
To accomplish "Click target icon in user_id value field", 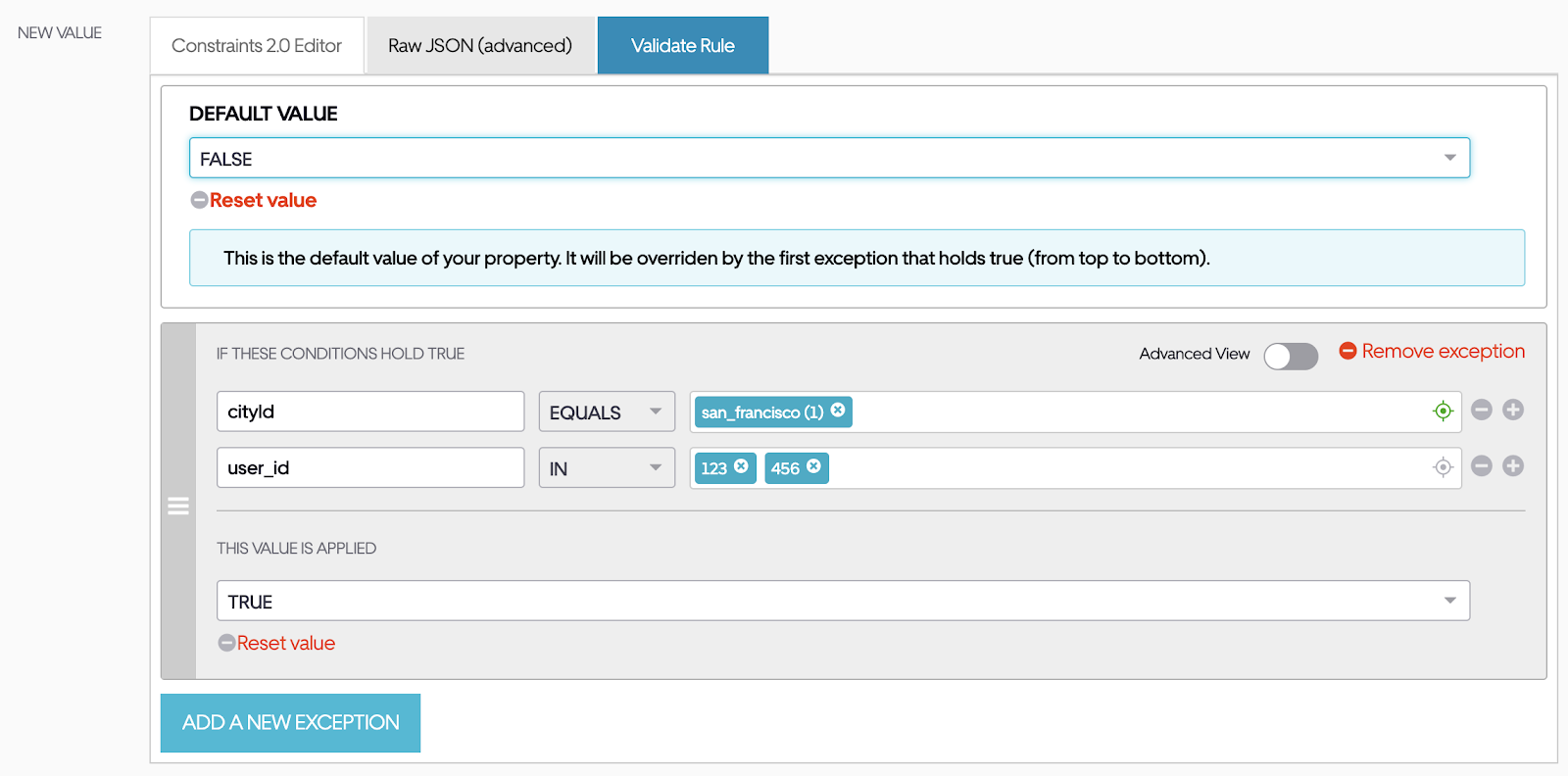I will coord(1443,467).
